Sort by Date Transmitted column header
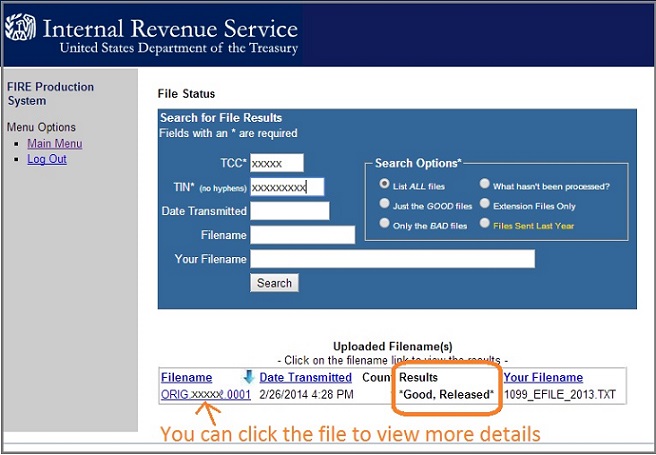The height and width of the screenshot is (455, 656). pyautogui.click(x=305, y=377)
